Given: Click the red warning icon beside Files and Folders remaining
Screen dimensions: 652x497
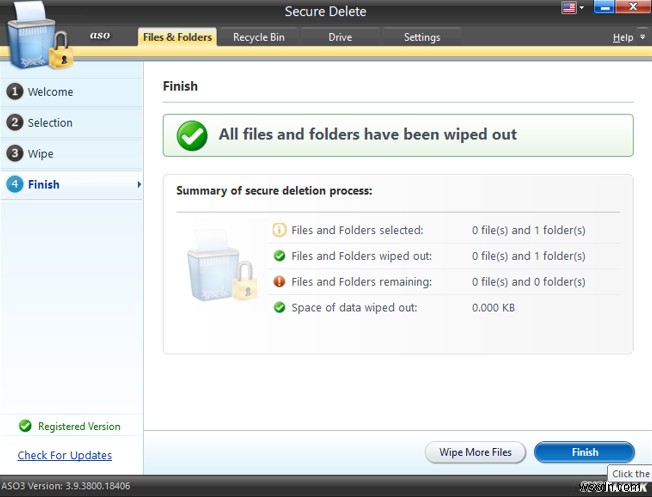Looking at the screenshot, I should click(x=279, y=282).
